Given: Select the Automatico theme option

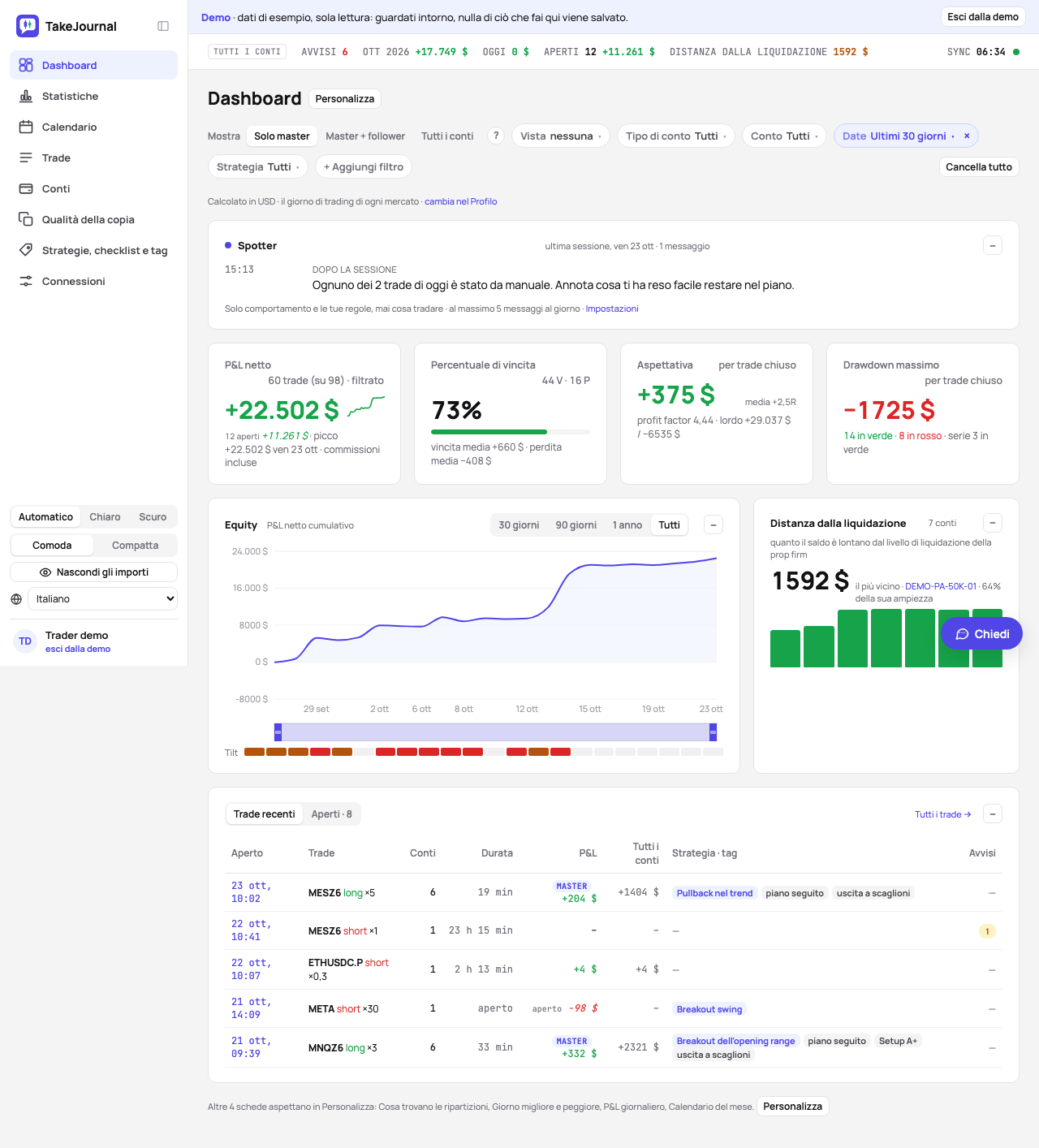Looking at the screenshot, I should pyautogui.click(x=45, y=517).
